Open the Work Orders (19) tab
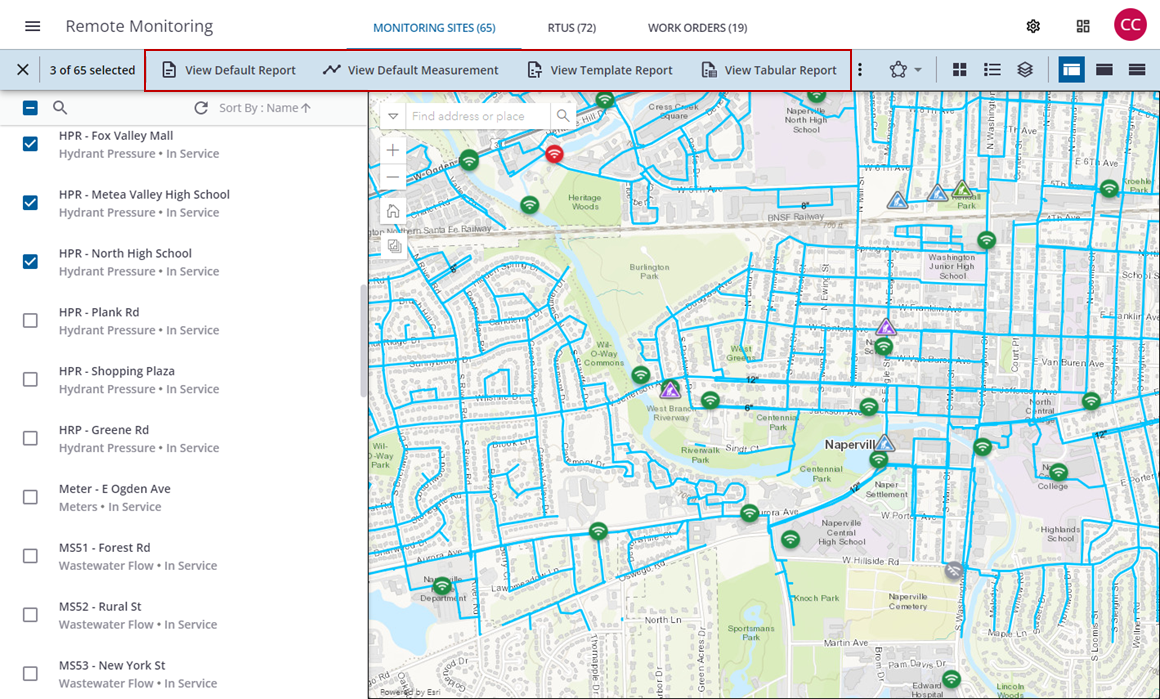 [x=697, y=28]
